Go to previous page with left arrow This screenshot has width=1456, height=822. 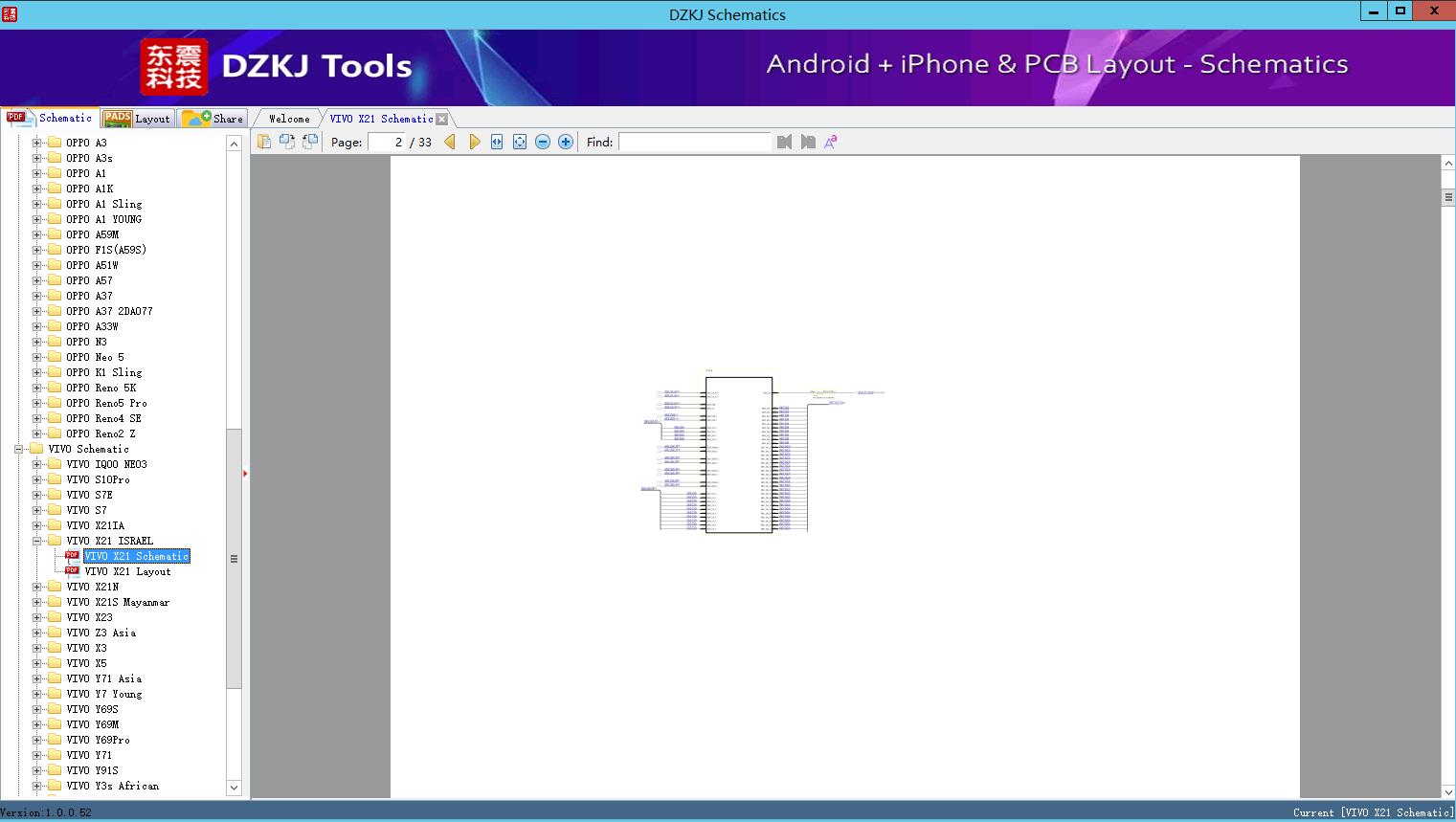[450, 142]
